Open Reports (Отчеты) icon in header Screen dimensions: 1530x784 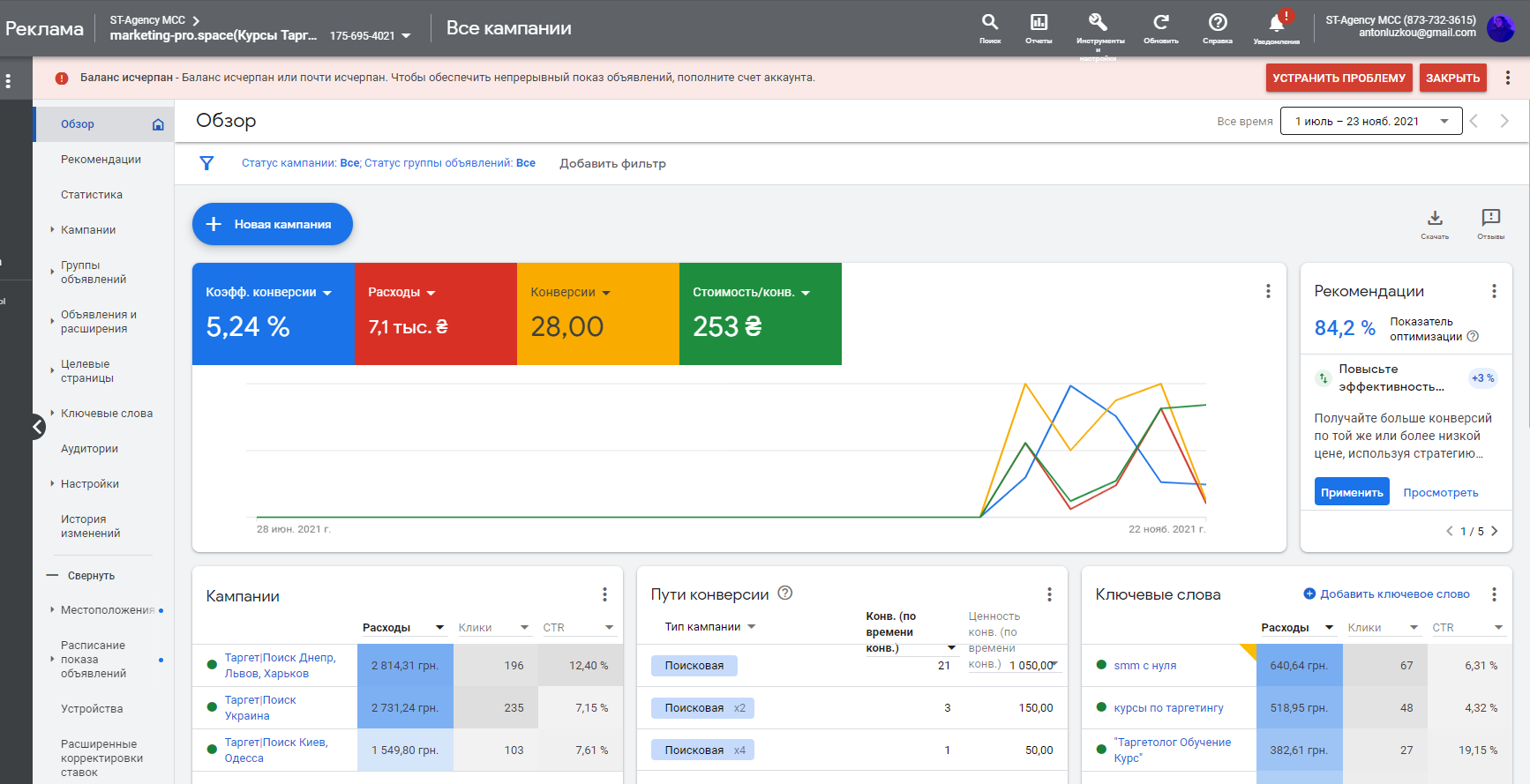pyautogui.click(x=1039, y=23)
